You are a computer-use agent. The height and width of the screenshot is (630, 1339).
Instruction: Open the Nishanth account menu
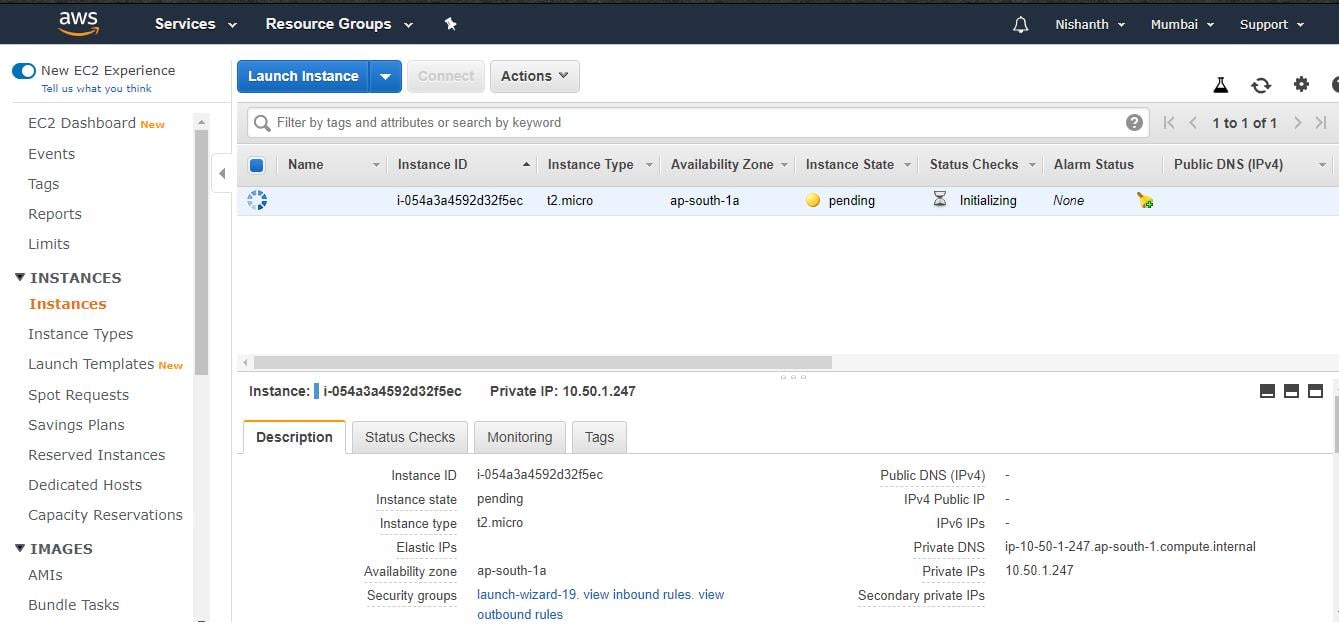[x=1090, y=24]
